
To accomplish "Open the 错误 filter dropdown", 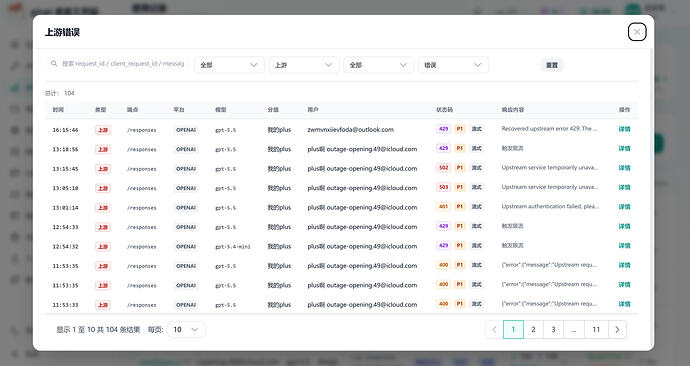I will (453, 65).
